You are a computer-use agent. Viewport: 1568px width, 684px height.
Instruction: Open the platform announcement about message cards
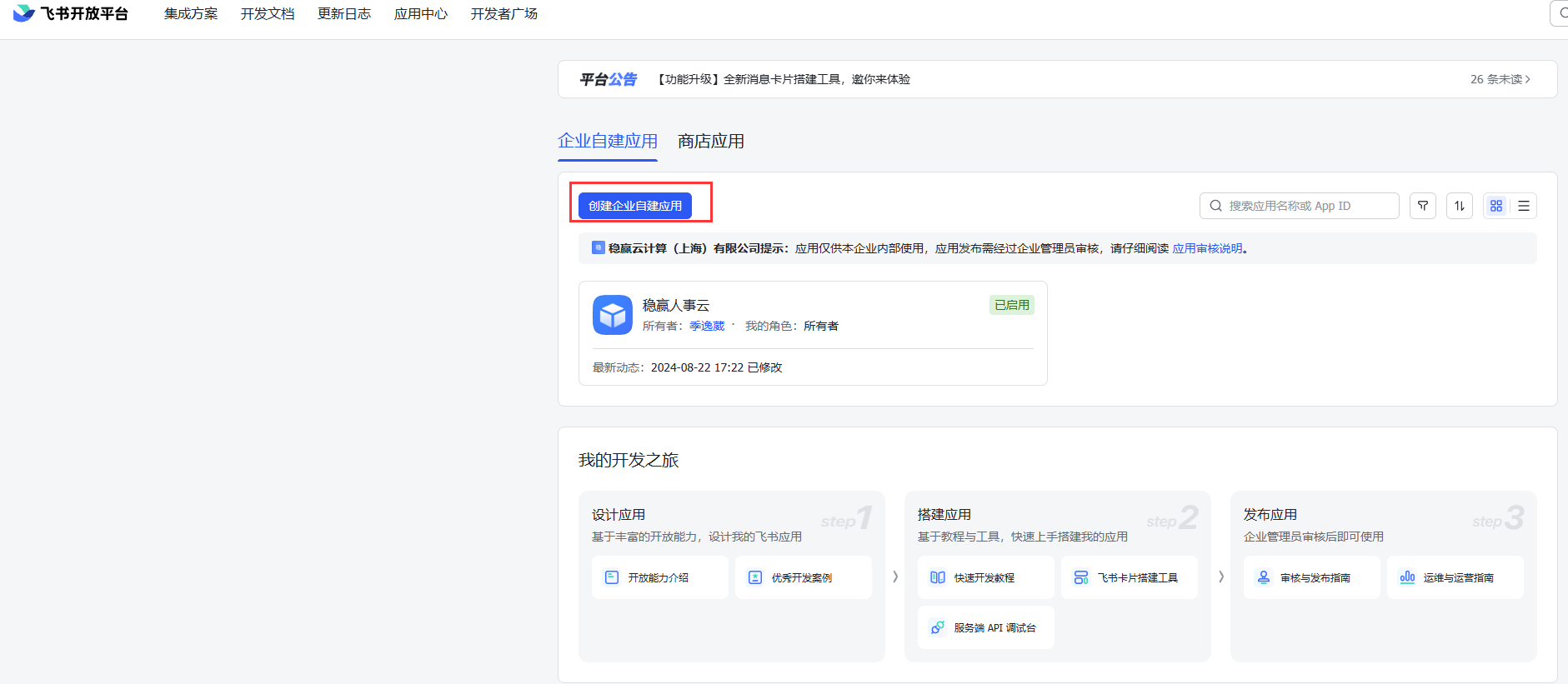[784, 79]
